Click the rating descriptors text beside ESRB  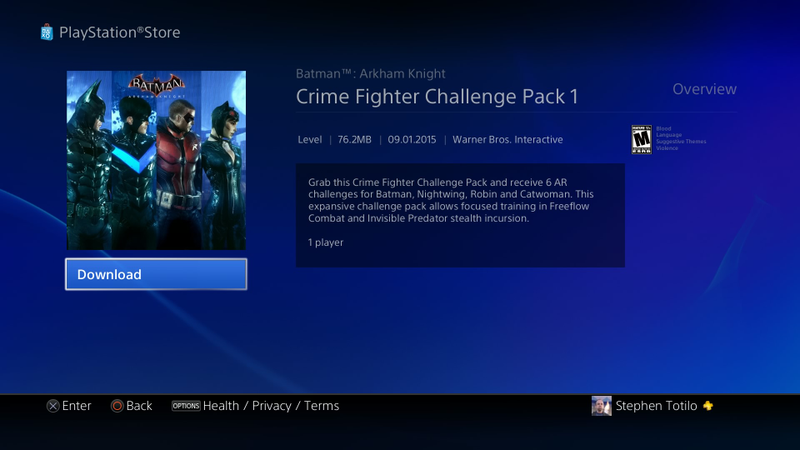[681, 139]
